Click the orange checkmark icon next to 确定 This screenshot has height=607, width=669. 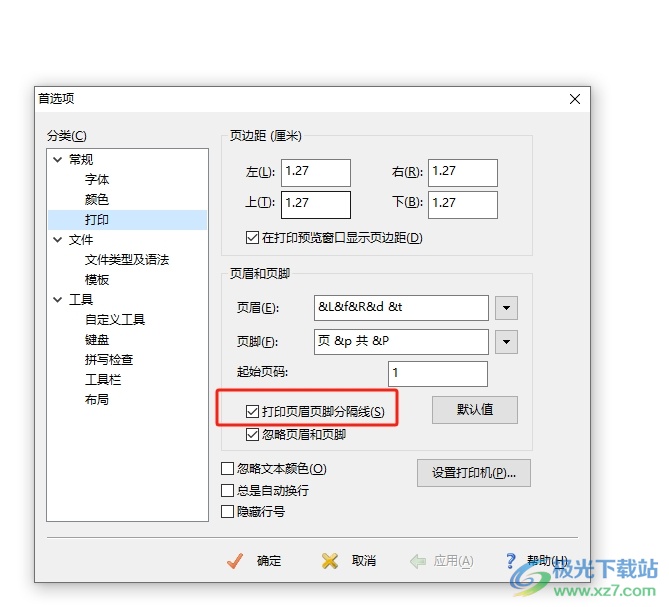pos(235,561)
